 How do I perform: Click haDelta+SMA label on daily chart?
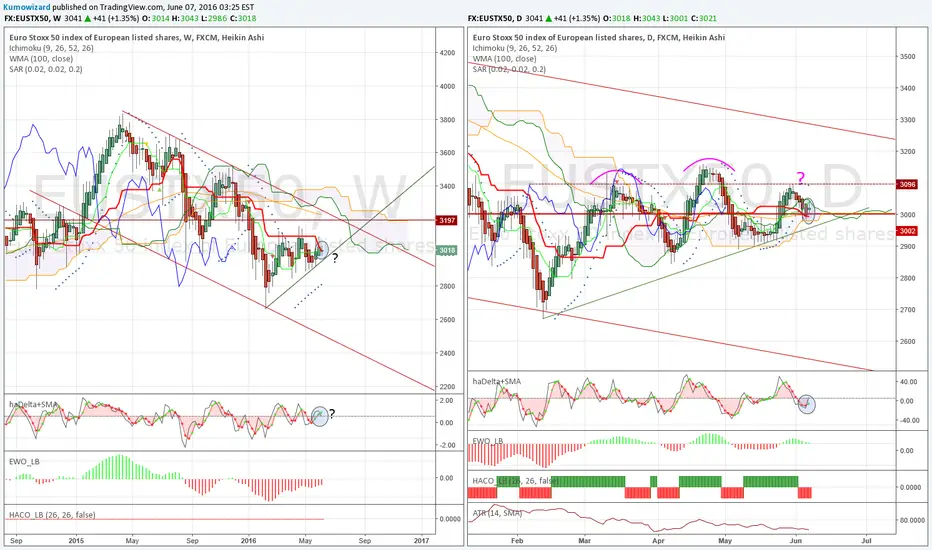pos(497,381)
